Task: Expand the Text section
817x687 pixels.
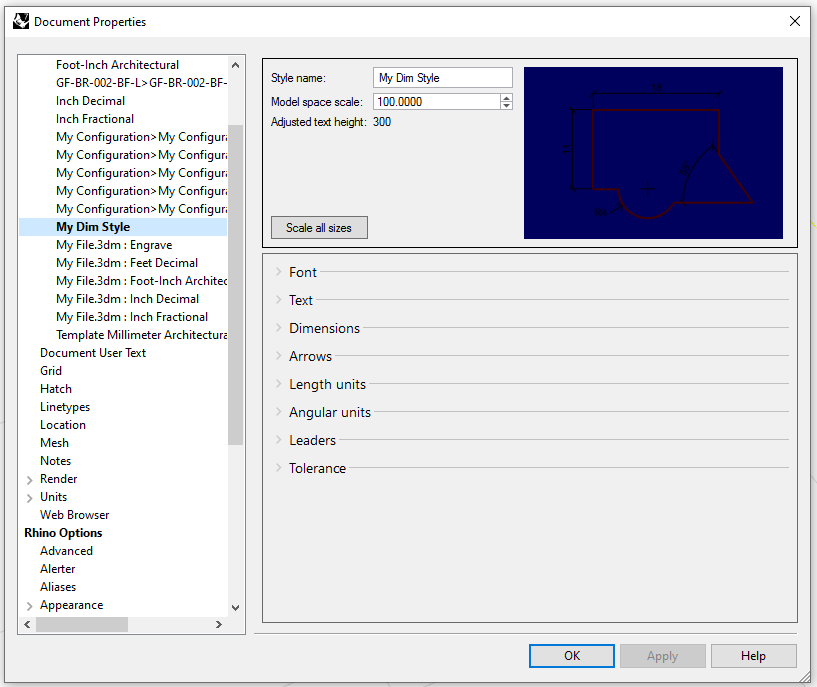Action: tap(300, 300)
